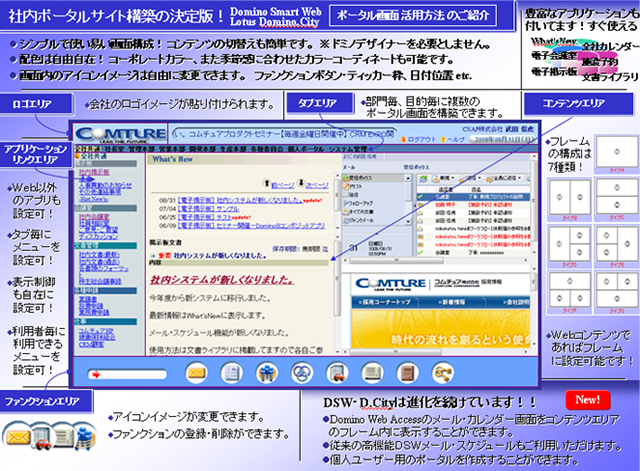
Task: Select the two-column frame layout thumbnail
Action: (x=569, y=197)
